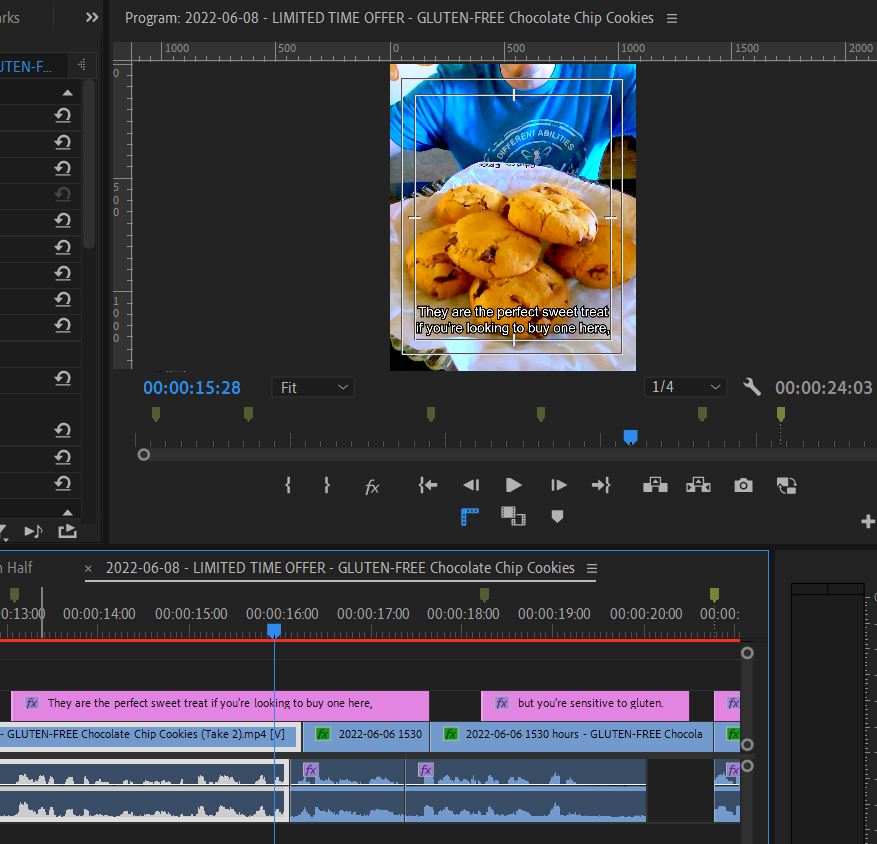Open the Program panel hamburger menu
The image size is (877, 844).
(x=672, y=18)
